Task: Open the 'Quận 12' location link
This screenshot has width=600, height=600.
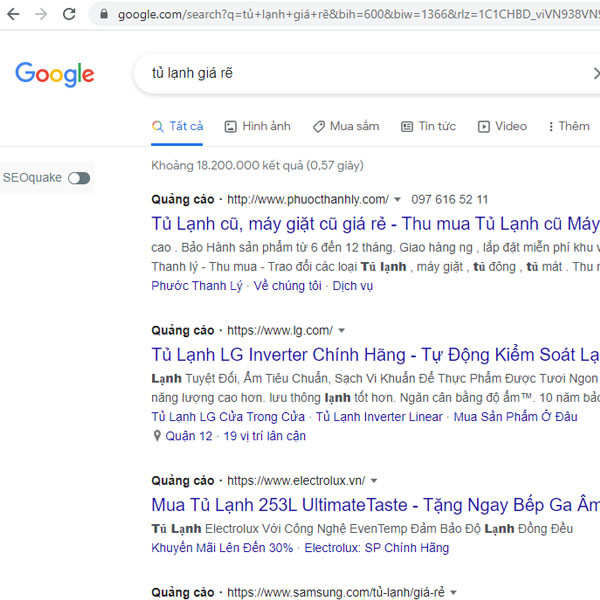Action: [x=189, y=436]
